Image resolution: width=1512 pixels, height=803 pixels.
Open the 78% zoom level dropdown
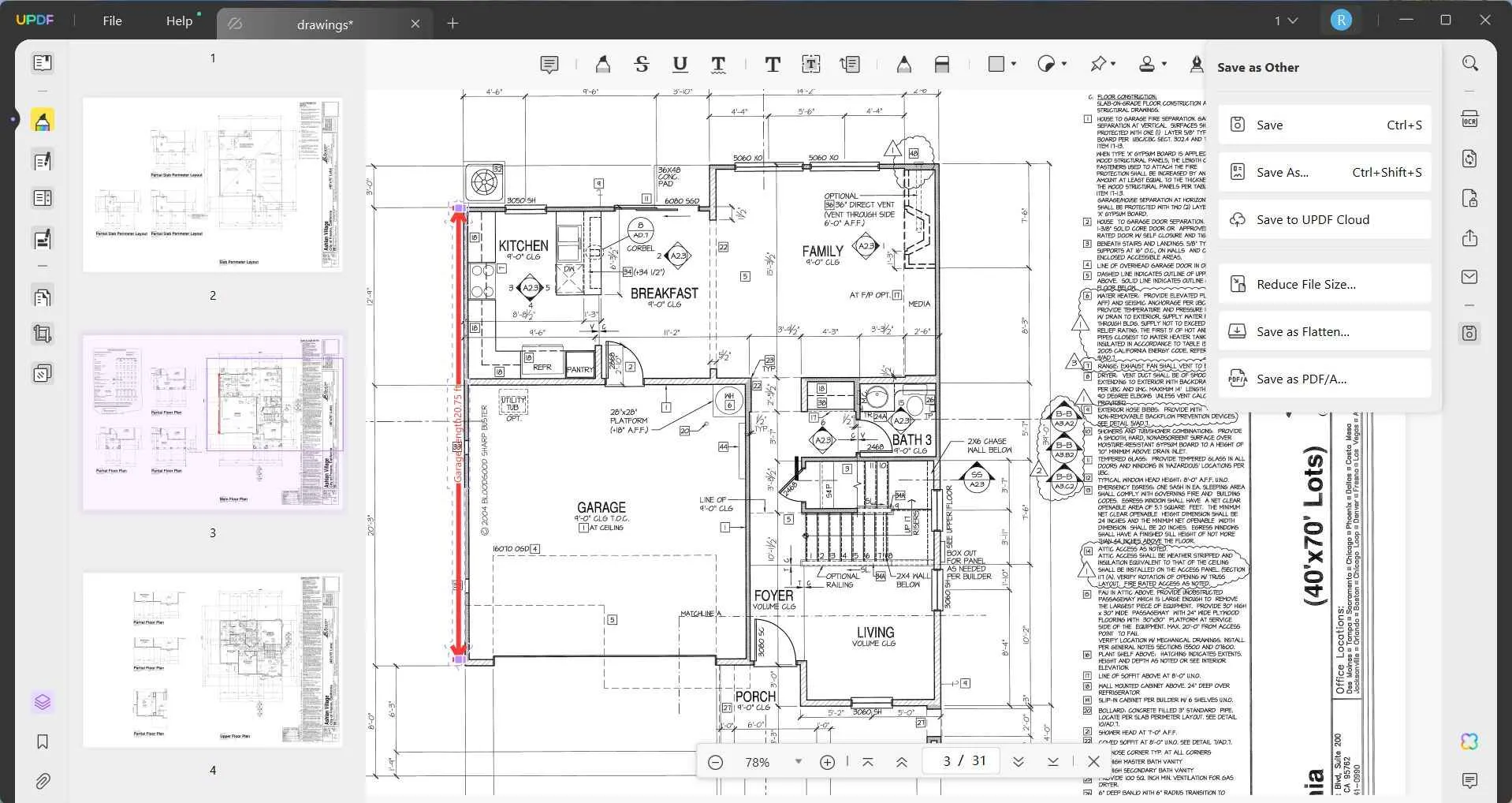coord(799,762)
